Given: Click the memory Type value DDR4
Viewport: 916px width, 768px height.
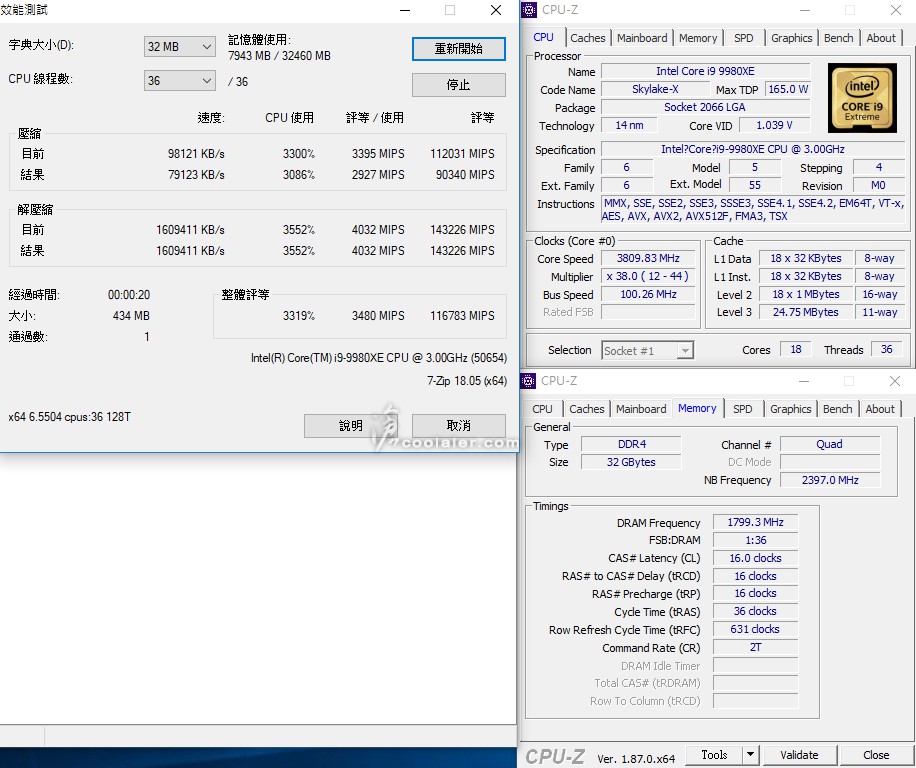Looking at the screenshot, I should [632, 444].
